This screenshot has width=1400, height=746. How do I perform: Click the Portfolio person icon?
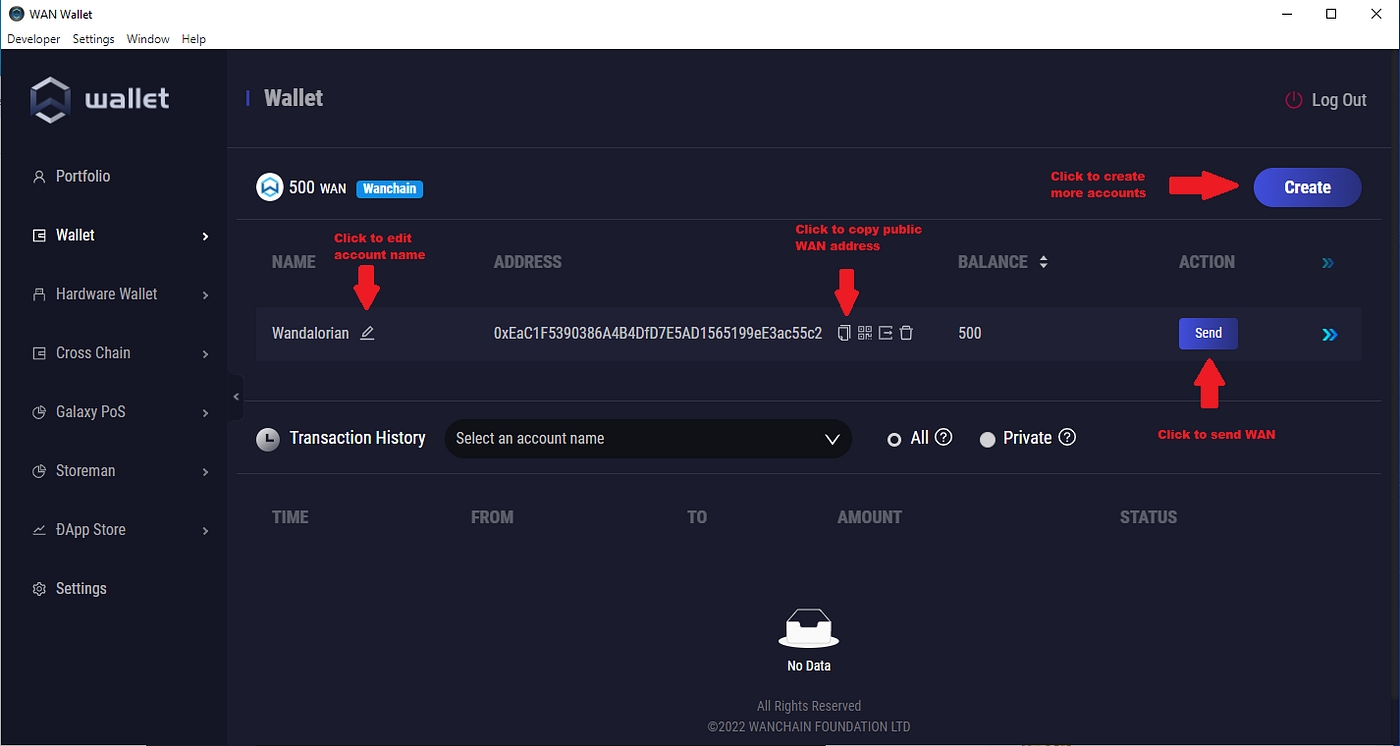39,177
